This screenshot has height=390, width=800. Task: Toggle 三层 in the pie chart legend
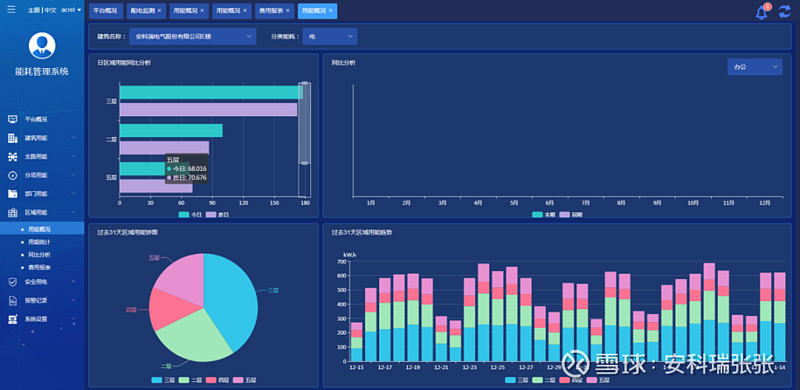[163, 380]
